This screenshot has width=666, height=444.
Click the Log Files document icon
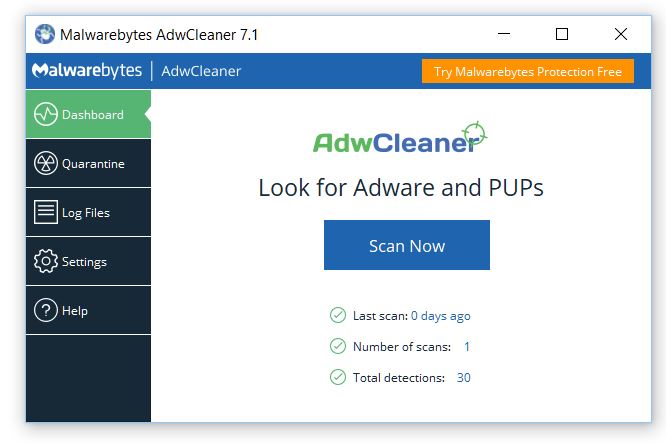point(45,212)
